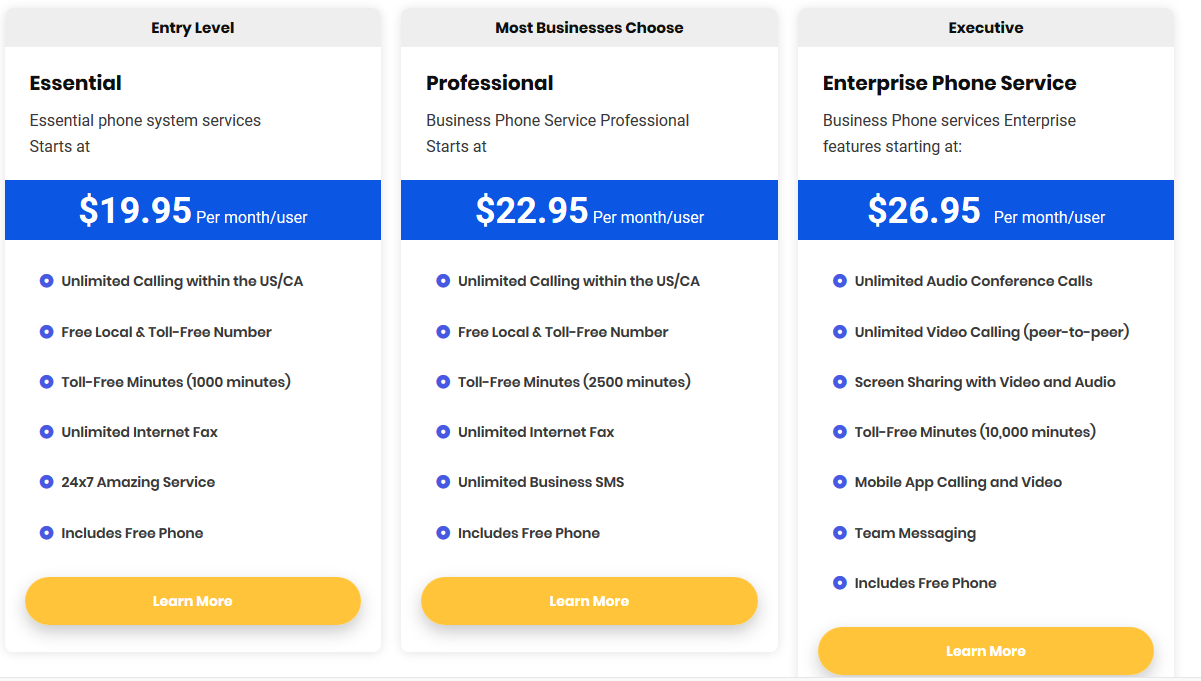Click bullet icon beside 24x7 Amazing Service
1201x681 pixels.
46,482
